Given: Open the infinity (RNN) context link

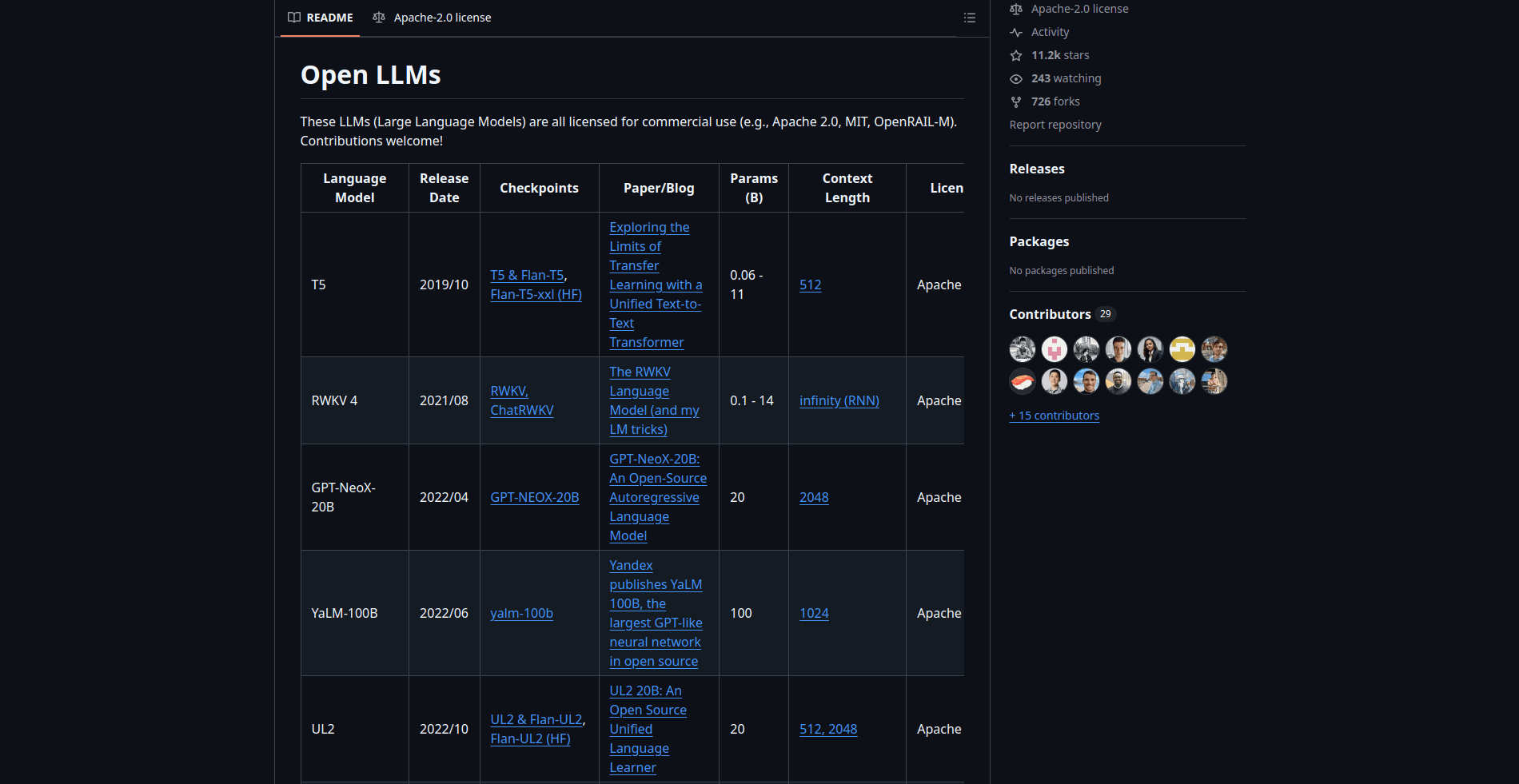Looking at the screenshot, I should tap(839, 400).
